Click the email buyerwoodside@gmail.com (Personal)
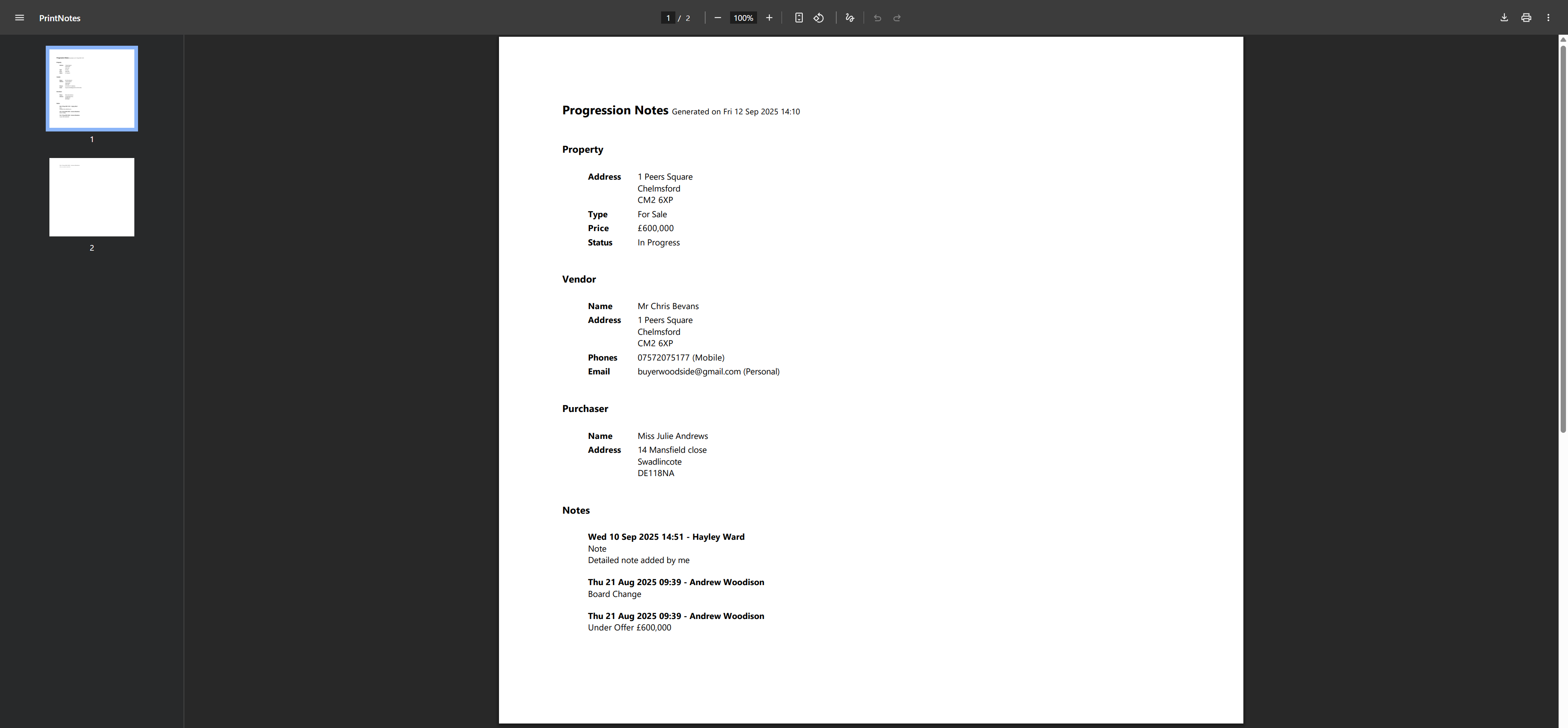1568x728 pixels. pyautogui.click(x=708, y=371)
